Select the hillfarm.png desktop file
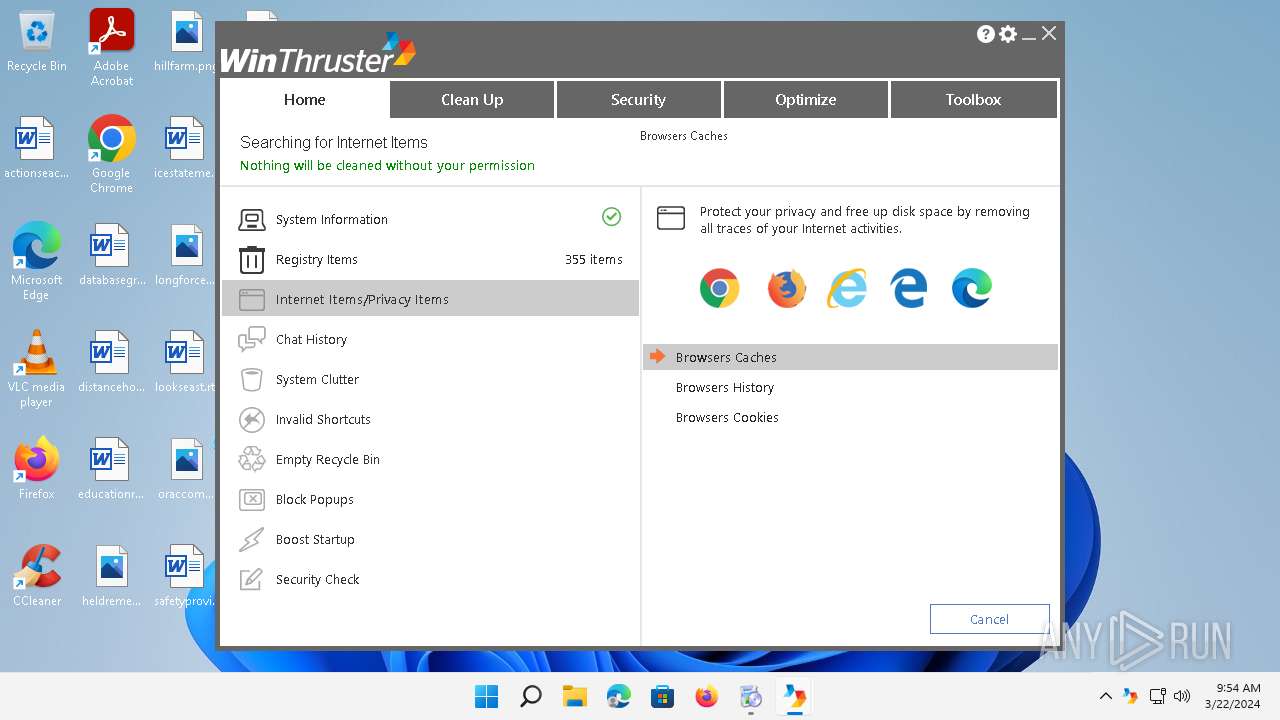 (186, 43)
